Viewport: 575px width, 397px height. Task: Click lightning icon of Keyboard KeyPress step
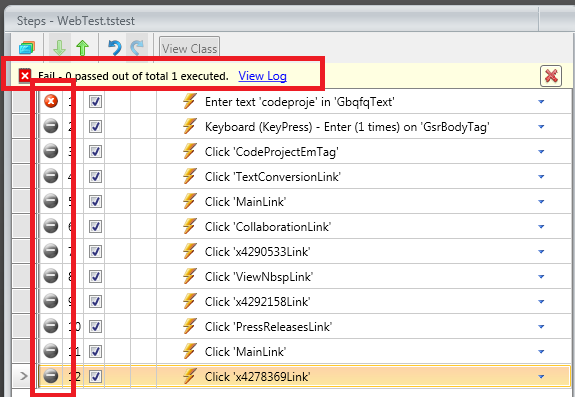click(190, 126)
